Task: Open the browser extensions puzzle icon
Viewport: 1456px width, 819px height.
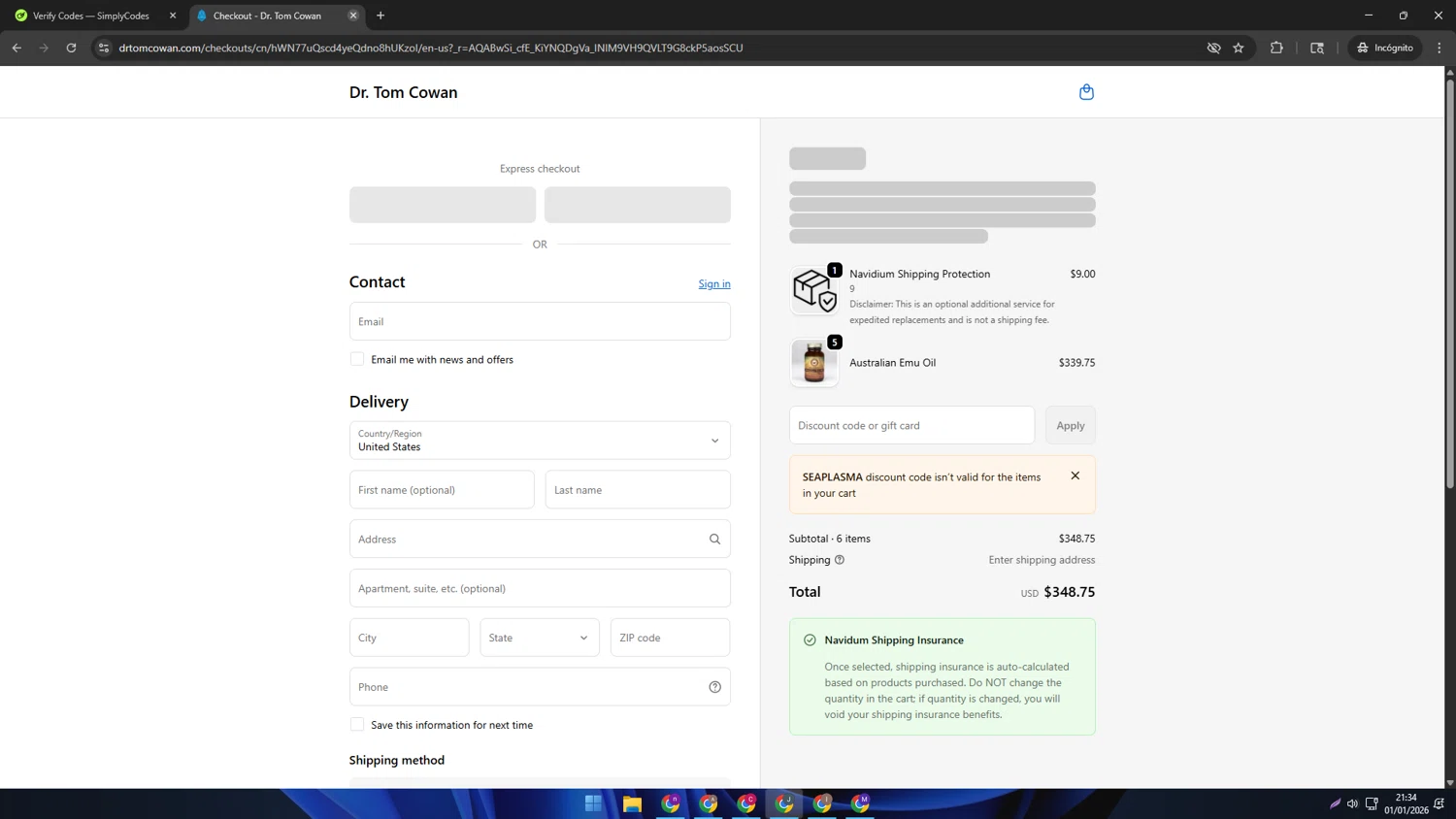Action: point(1276,48)
